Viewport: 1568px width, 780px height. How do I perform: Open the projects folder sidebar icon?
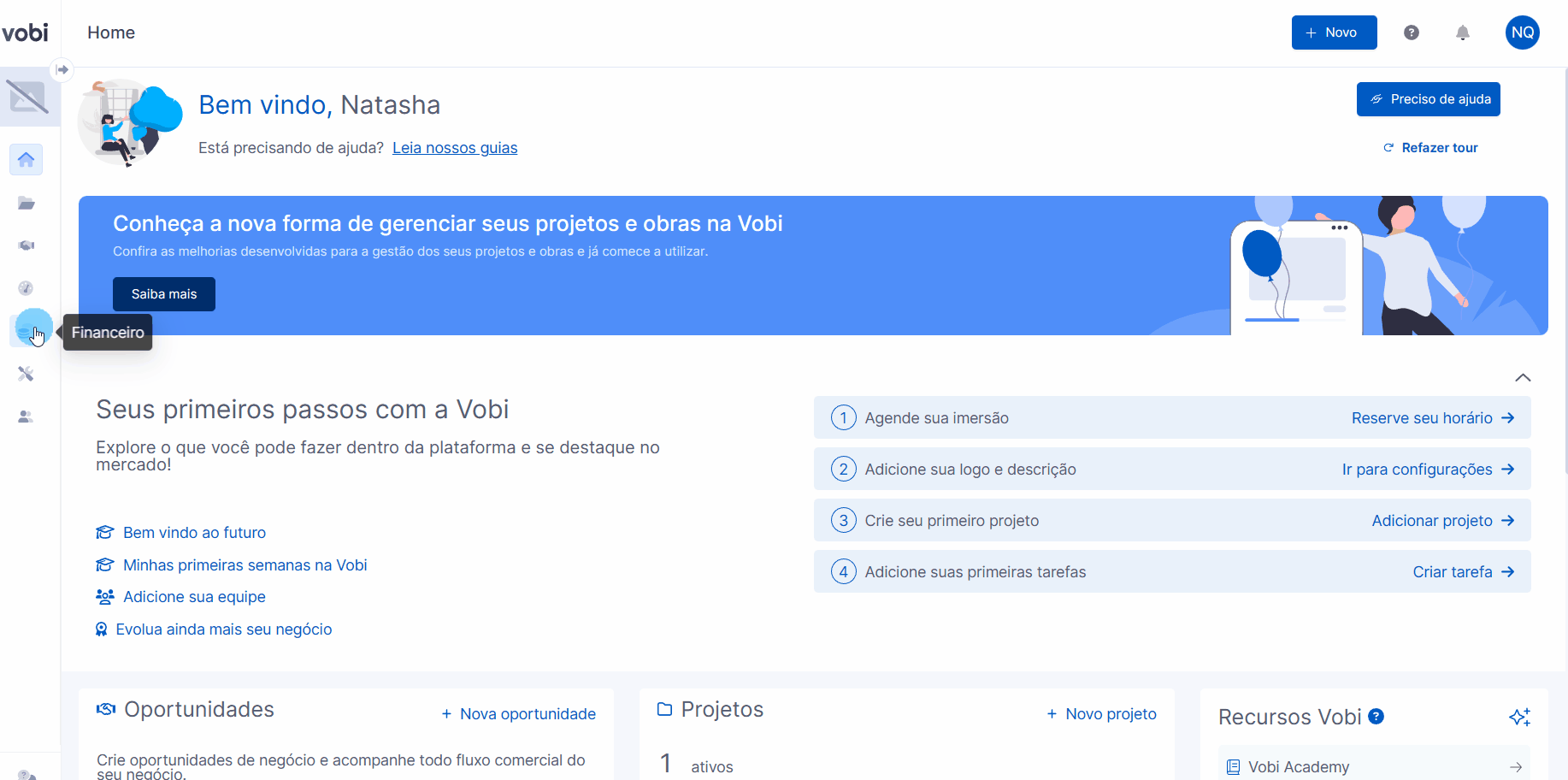click(26, 203)
